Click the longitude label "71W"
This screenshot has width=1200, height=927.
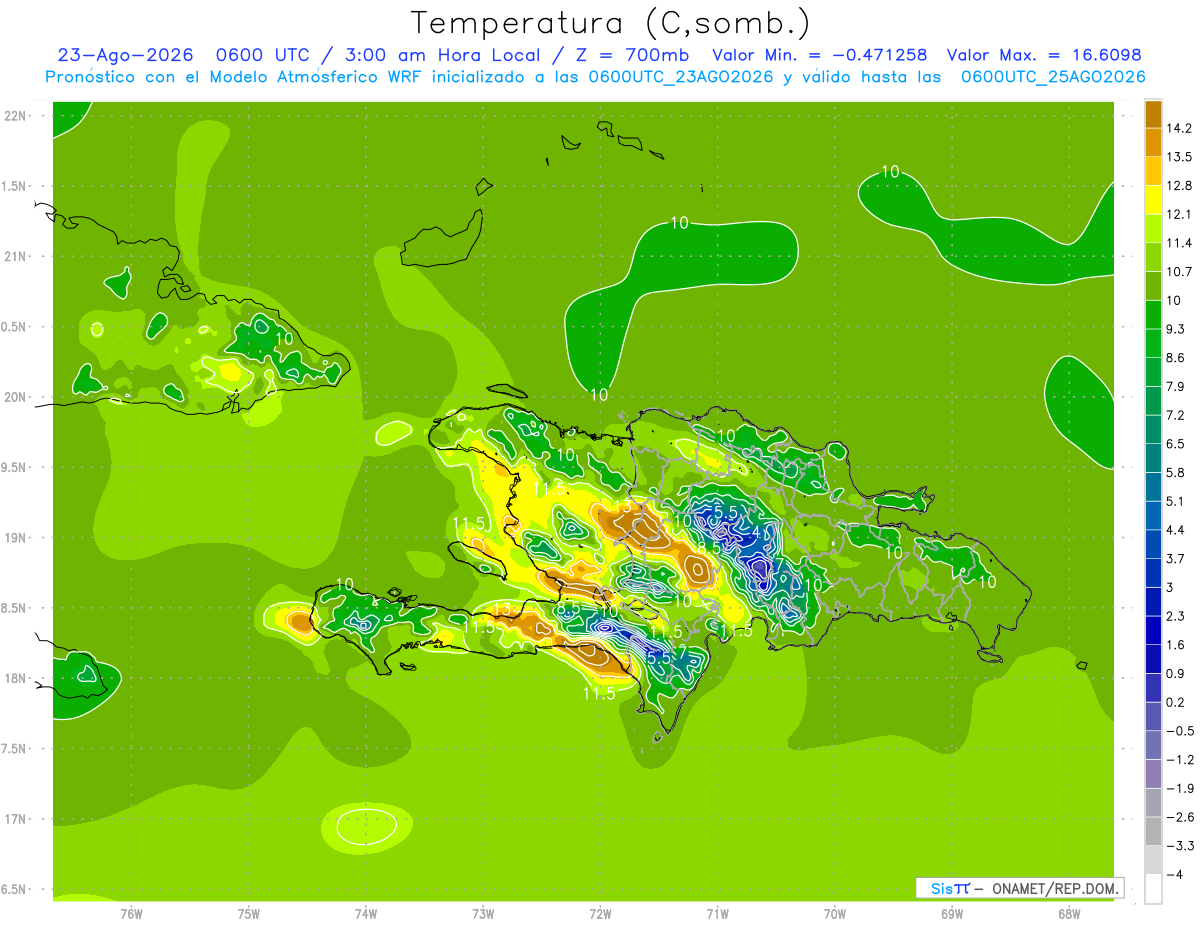pyautogui.click(x=717, y=914)
